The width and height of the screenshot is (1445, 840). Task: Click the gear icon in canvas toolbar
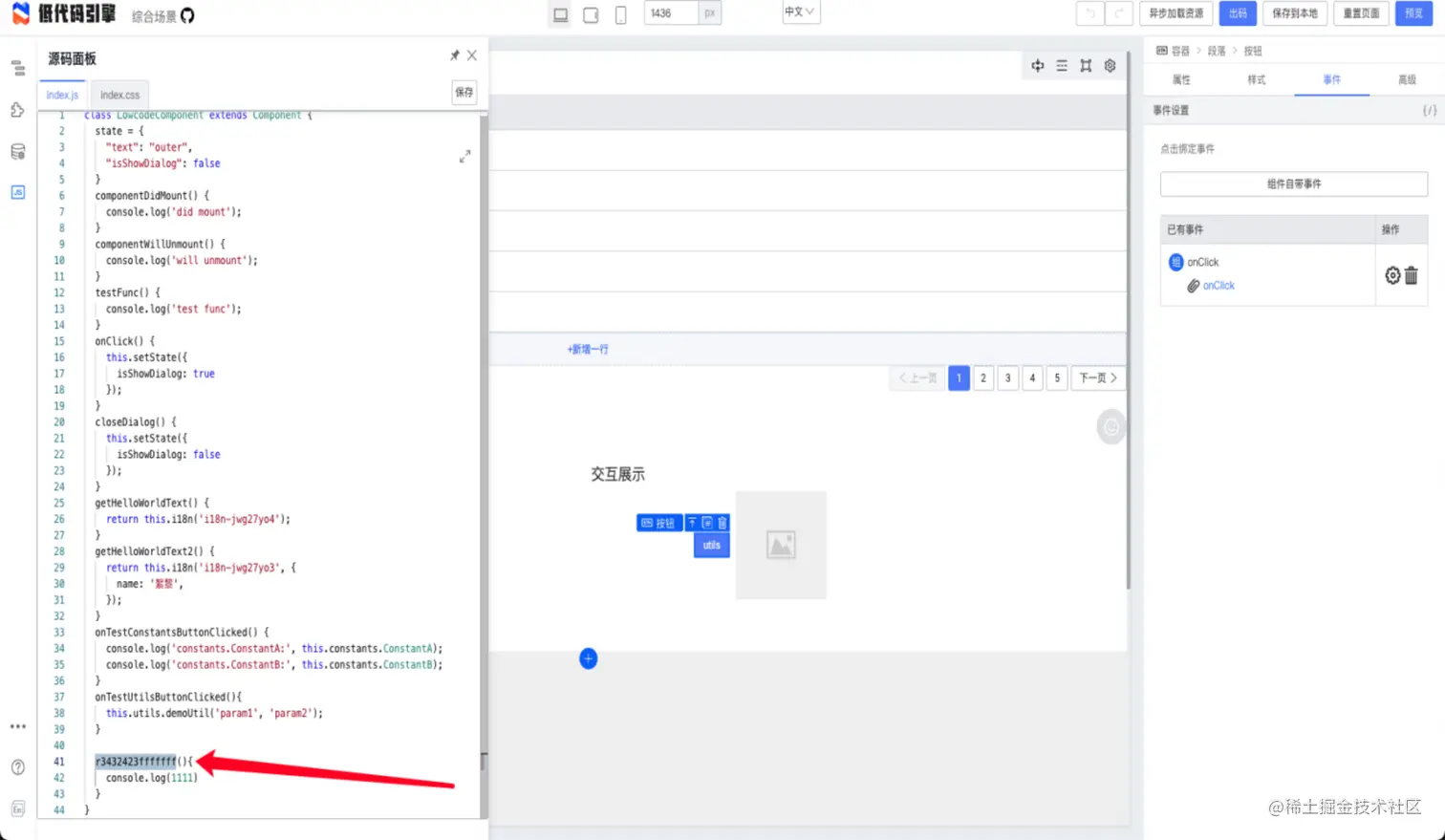(1110, 66)
